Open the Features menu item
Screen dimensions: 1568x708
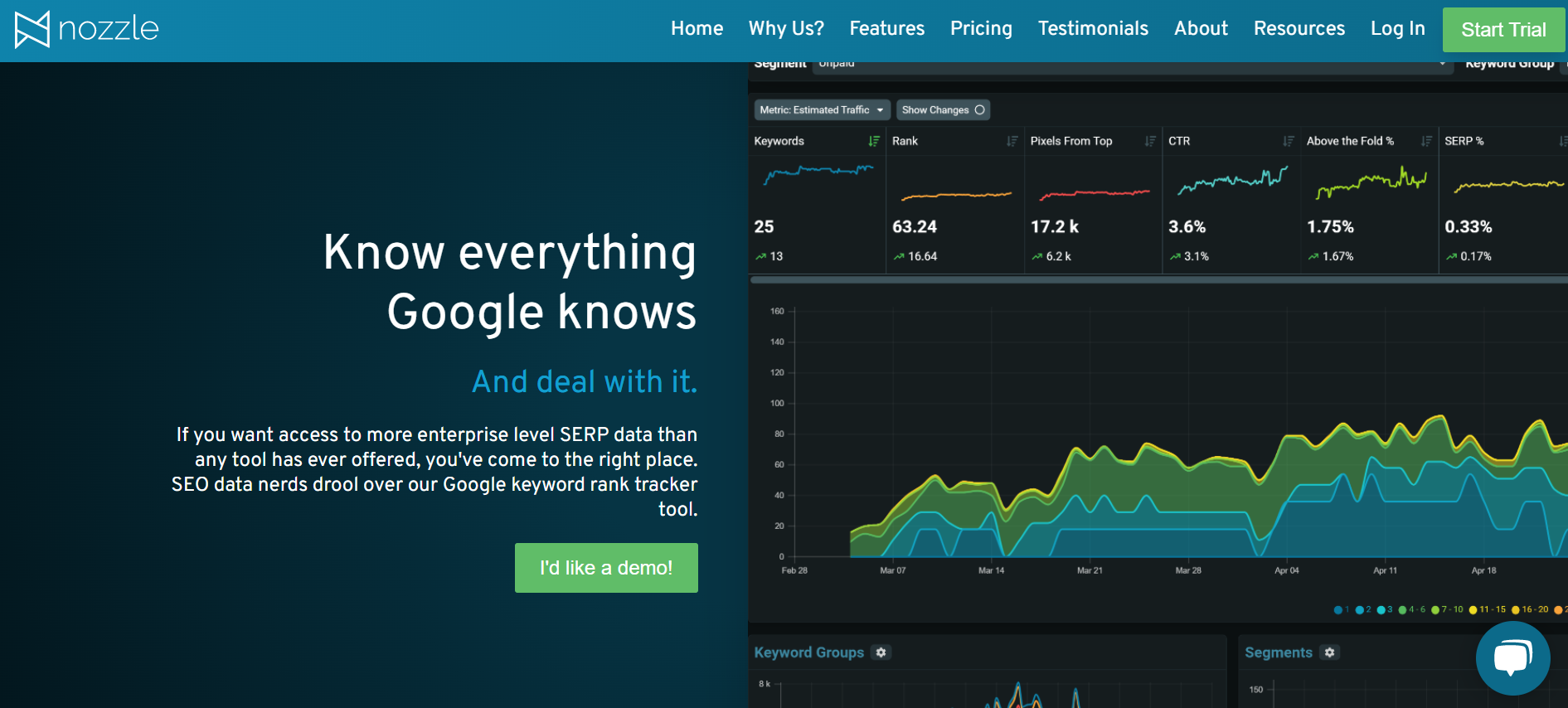coord(886,28)
